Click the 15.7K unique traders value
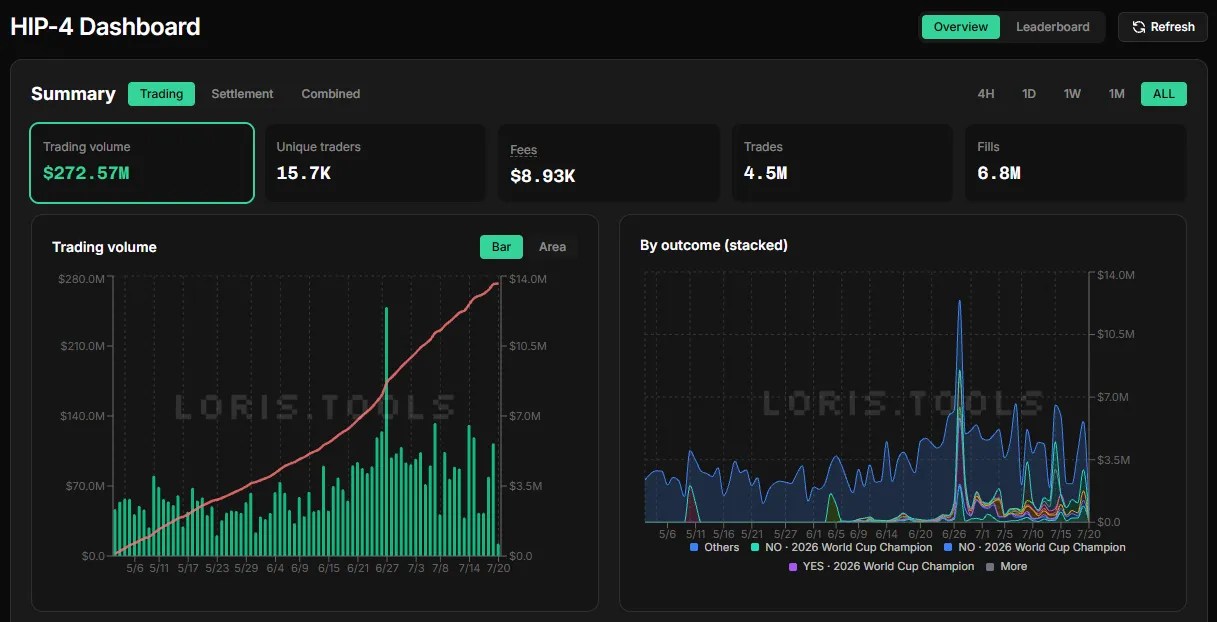 coord(304,173)
